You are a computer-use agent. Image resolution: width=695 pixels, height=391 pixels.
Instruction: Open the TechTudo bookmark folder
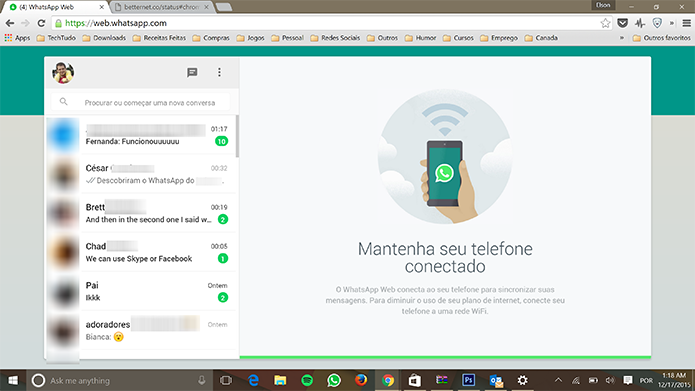(x=56, y=38)
